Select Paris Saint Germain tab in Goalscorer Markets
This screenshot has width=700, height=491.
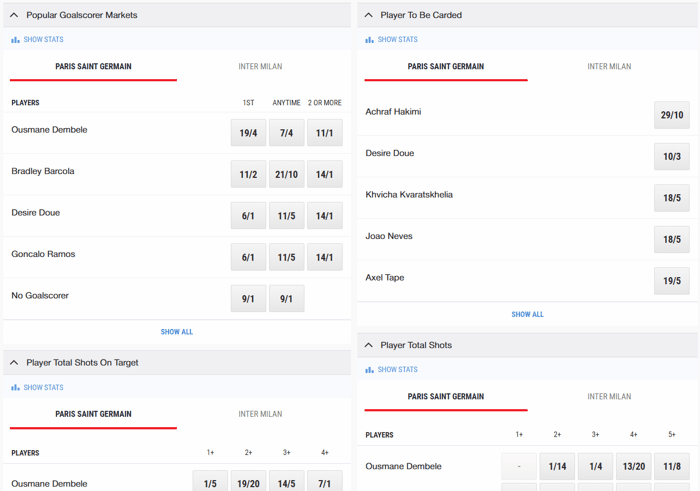click(93, 67)
